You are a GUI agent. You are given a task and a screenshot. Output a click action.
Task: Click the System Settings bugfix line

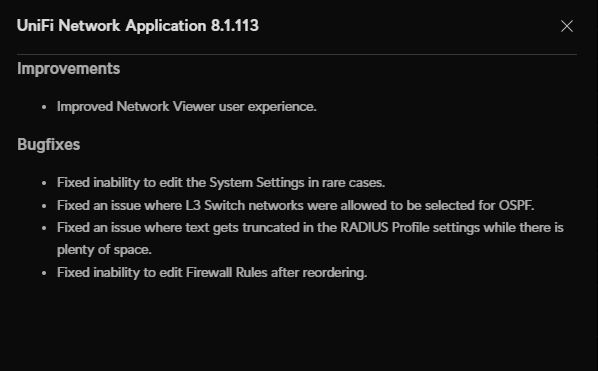[x=221, y=182]
